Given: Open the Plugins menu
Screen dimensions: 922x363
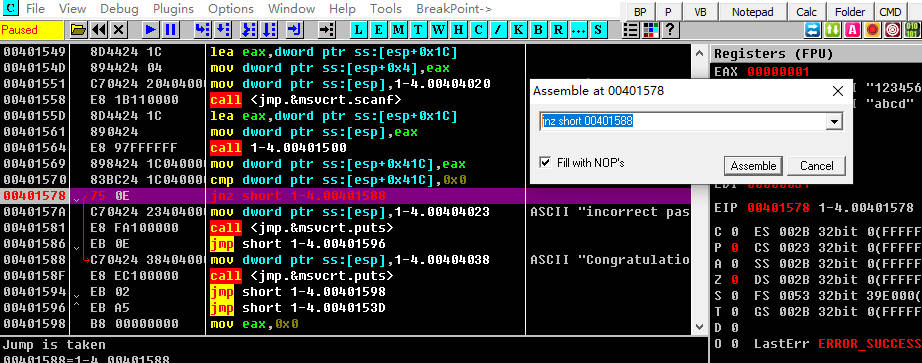Looking at the screenshot, I should (173, 9).
